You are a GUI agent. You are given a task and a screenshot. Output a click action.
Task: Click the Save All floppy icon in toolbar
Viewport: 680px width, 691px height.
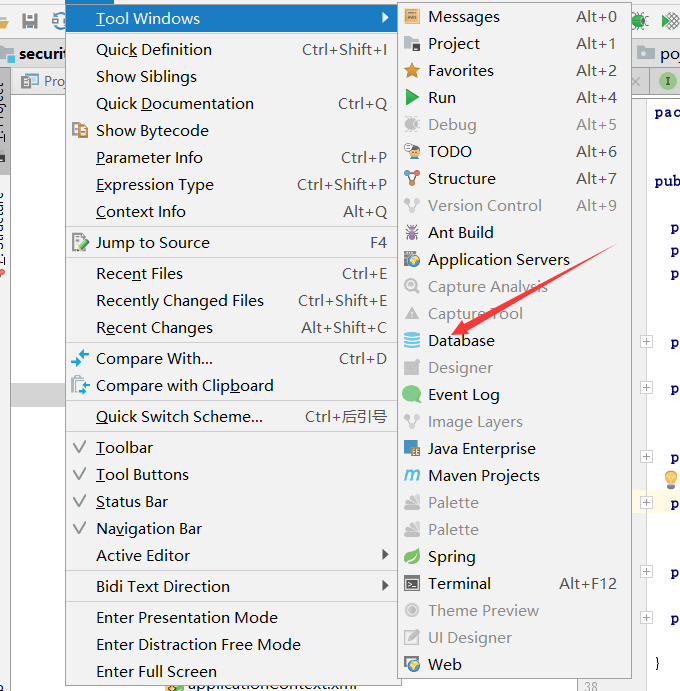(30, 20)
